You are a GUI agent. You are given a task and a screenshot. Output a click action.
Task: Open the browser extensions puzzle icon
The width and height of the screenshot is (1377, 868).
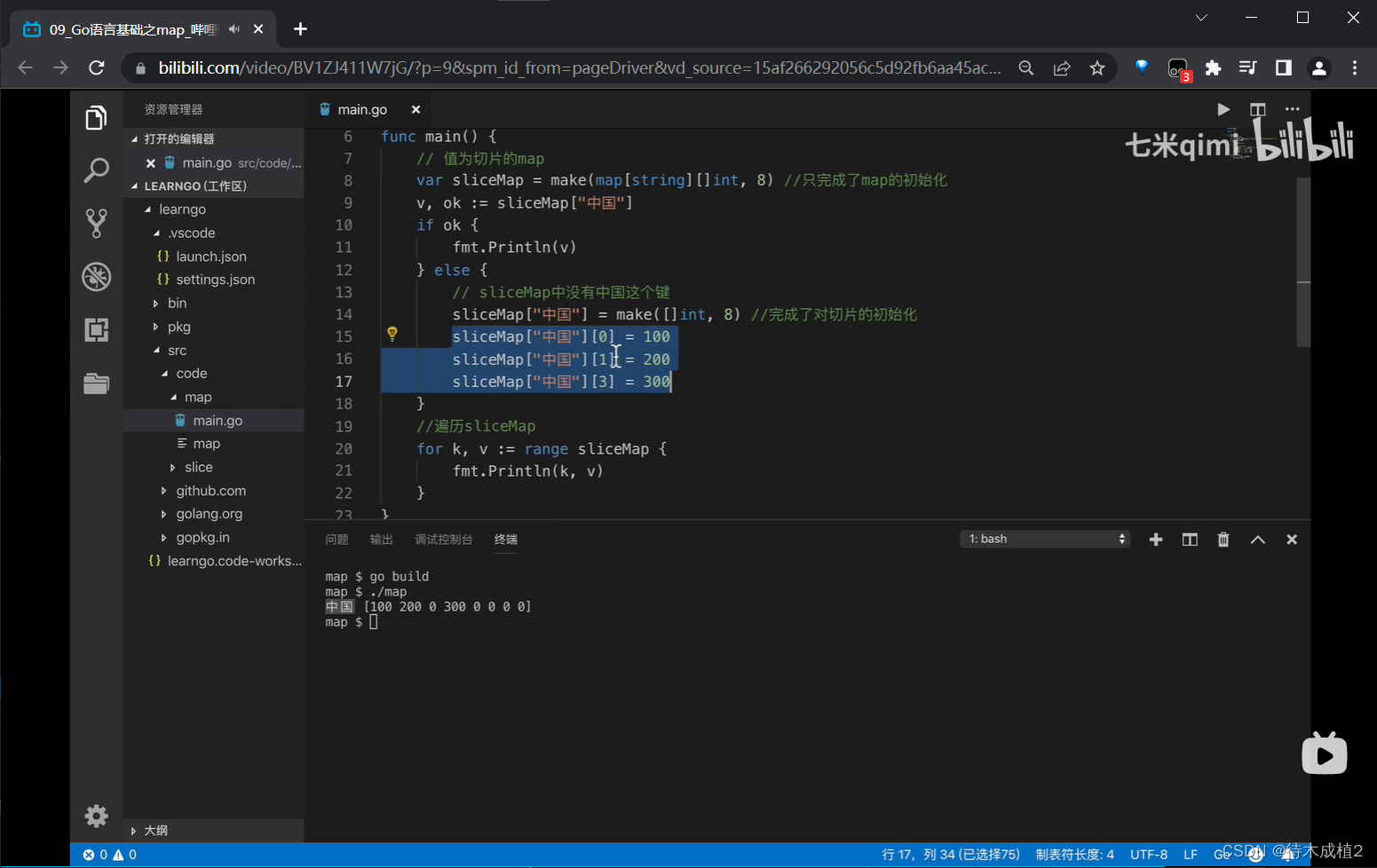pos(1213,67)
